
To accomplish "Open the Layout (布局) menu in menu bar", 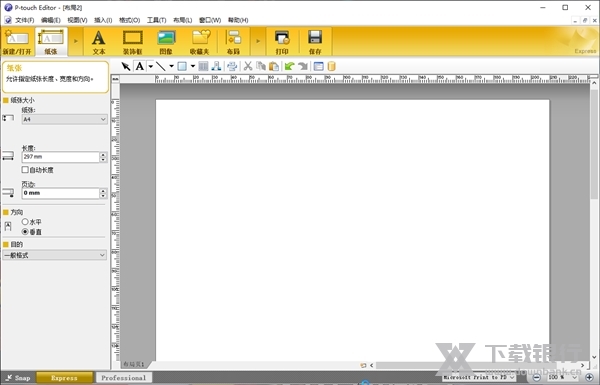I will pos(183,20).
